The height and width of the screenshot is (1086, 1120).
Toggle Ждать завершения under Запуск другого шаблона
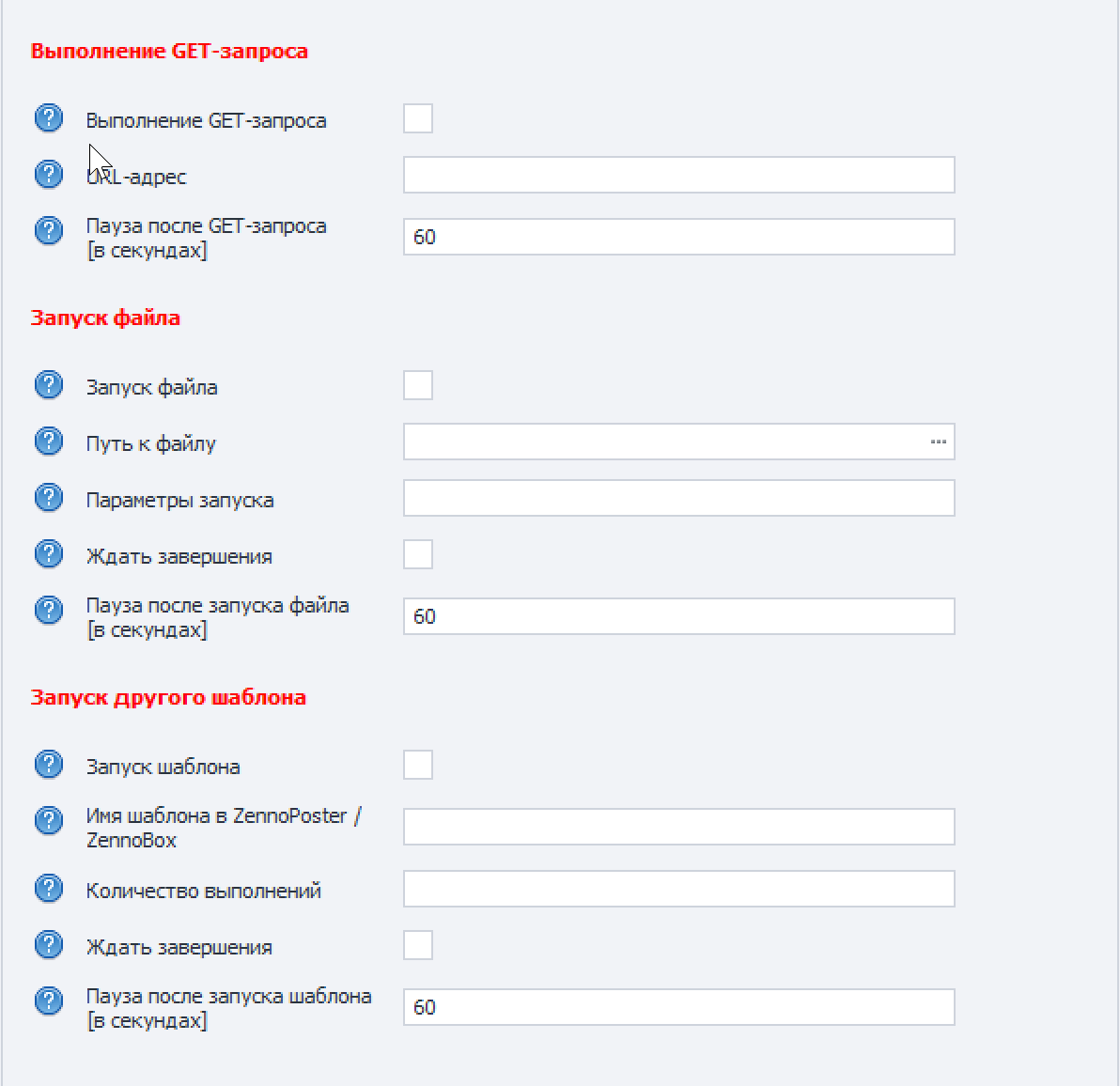(418, 945)
